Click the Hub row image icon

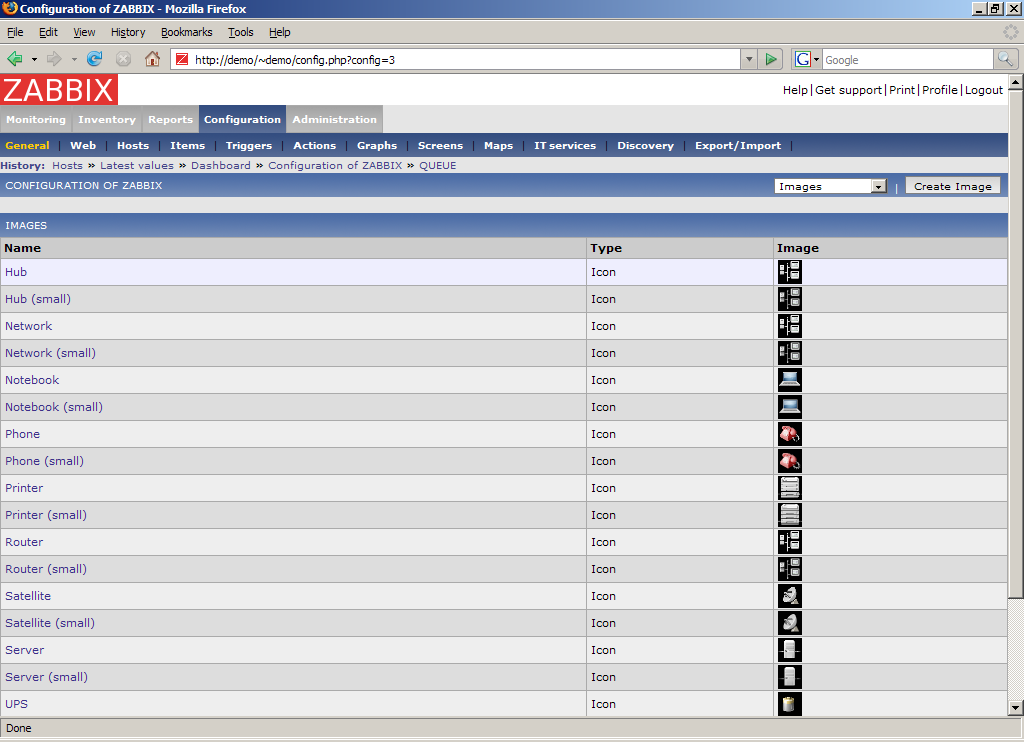coord(790,272)
